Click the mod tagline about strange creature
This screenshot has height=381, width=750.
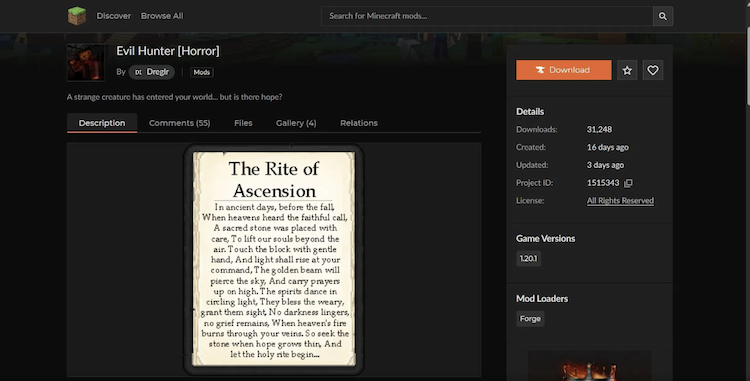click(175, 97)
